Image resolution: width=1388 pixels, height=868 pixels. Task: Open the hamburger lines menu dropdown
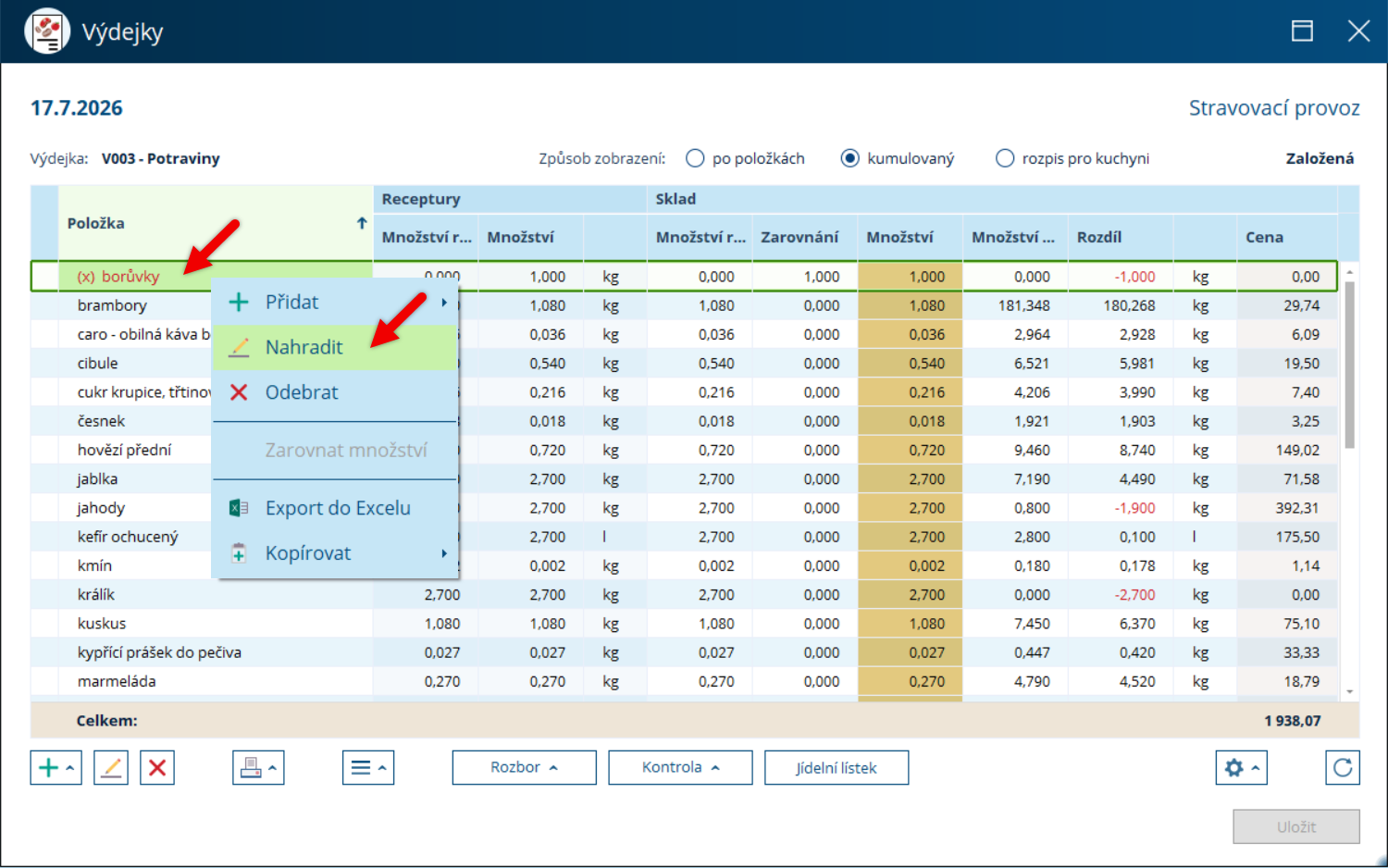[368, 767]
